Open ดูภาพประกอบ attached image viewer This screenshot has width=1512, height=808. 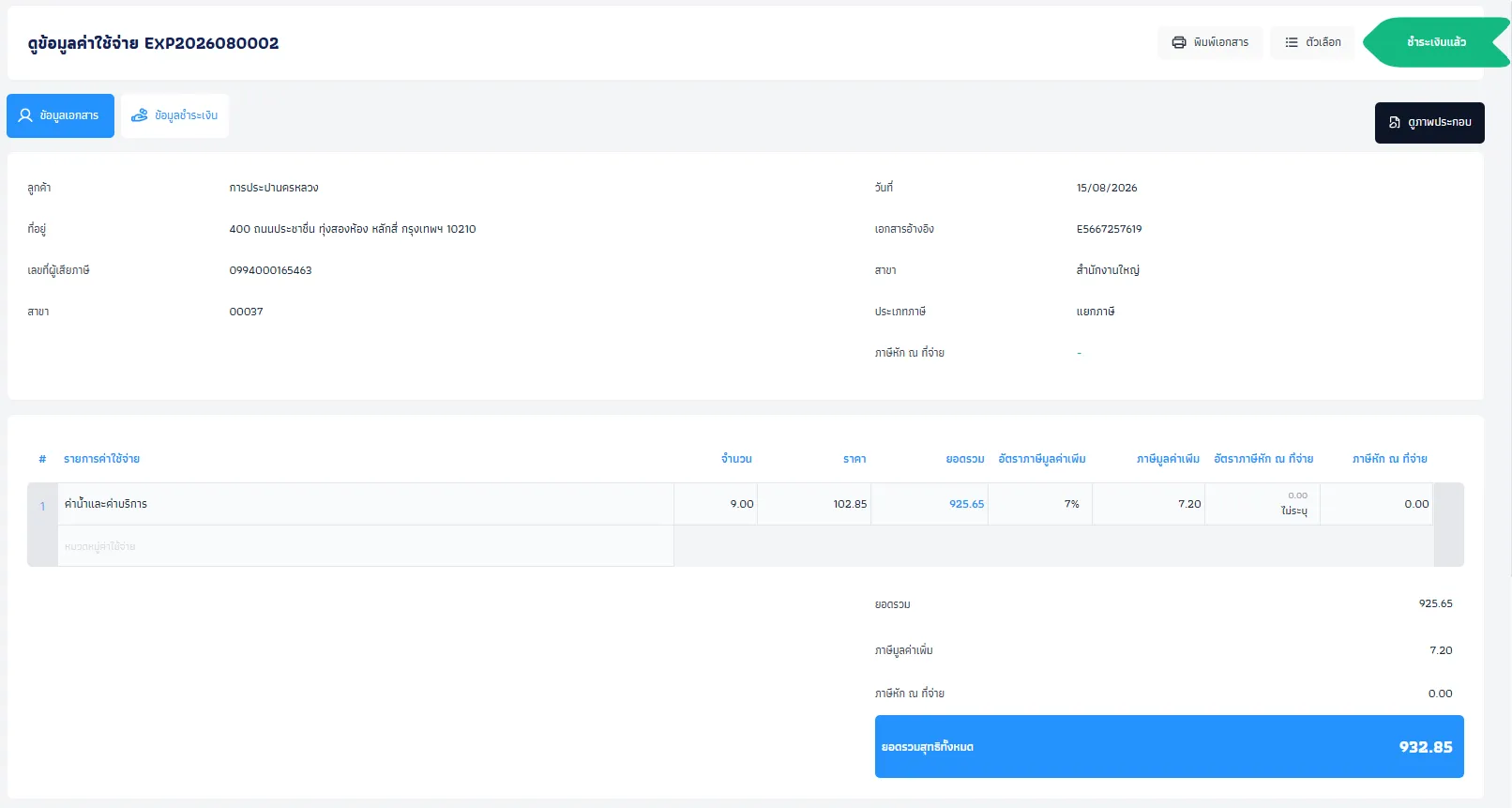(1429, 123)
